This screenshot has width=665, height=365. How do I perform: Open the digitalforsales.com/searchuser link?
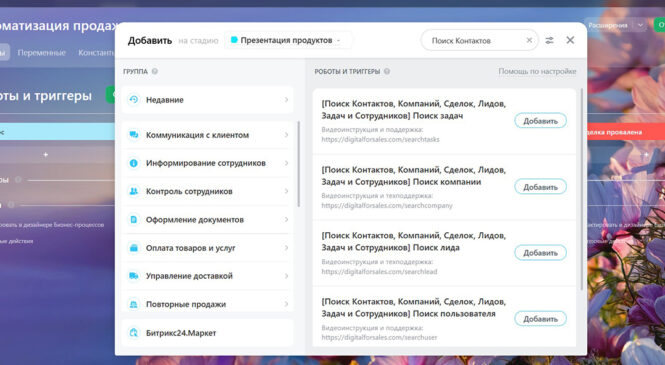tap(379, 338)
